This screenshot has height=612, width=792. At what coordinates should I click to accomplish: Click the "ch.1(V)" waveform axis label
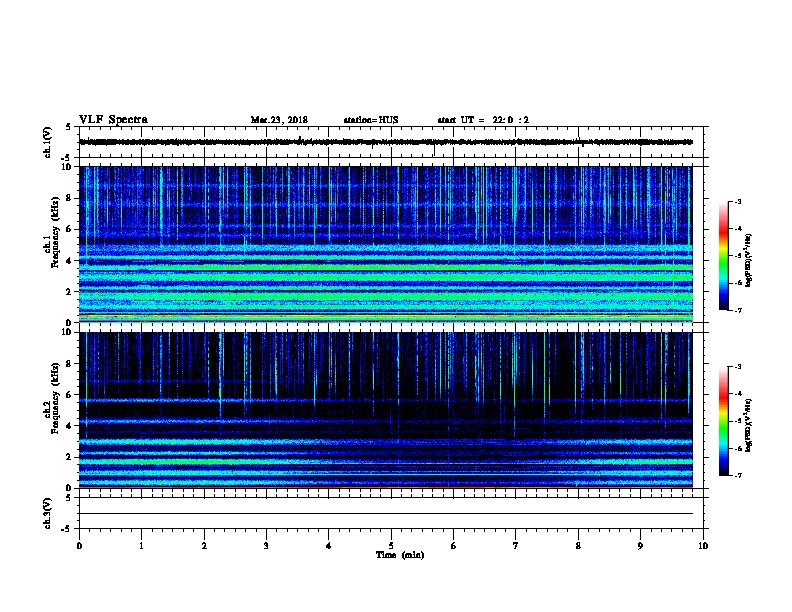pyautogui.click(x=48, y=142)
